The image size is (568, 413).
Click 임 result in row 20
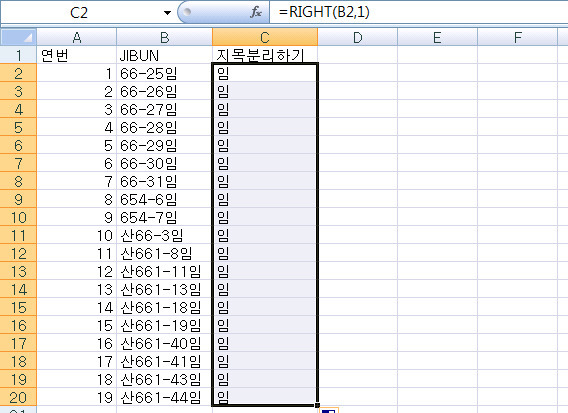(265, 397)
